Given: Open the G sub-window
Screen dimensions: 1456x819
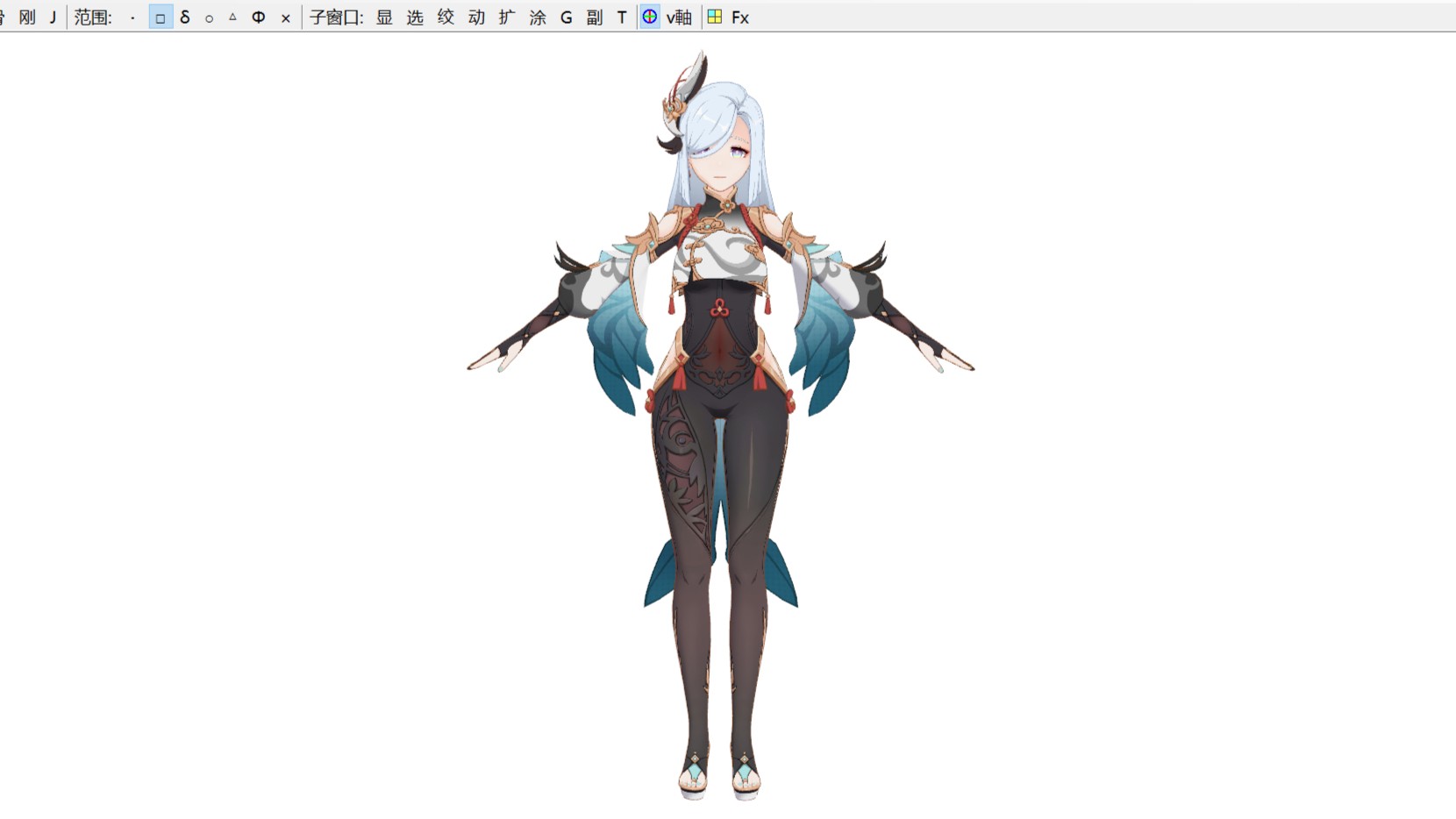Looking at the screenshot, I should tap(567, 18).
